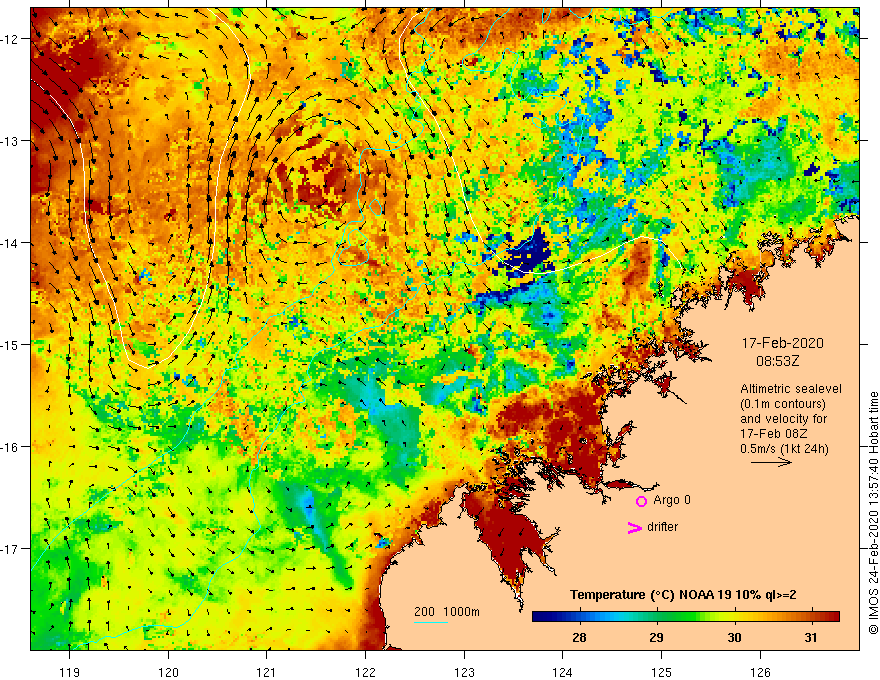Image resolution: width=880 pixels, height=680 pixels.
Task: Click the '17-Feb-2020' date label
Action: coord(782,343)
